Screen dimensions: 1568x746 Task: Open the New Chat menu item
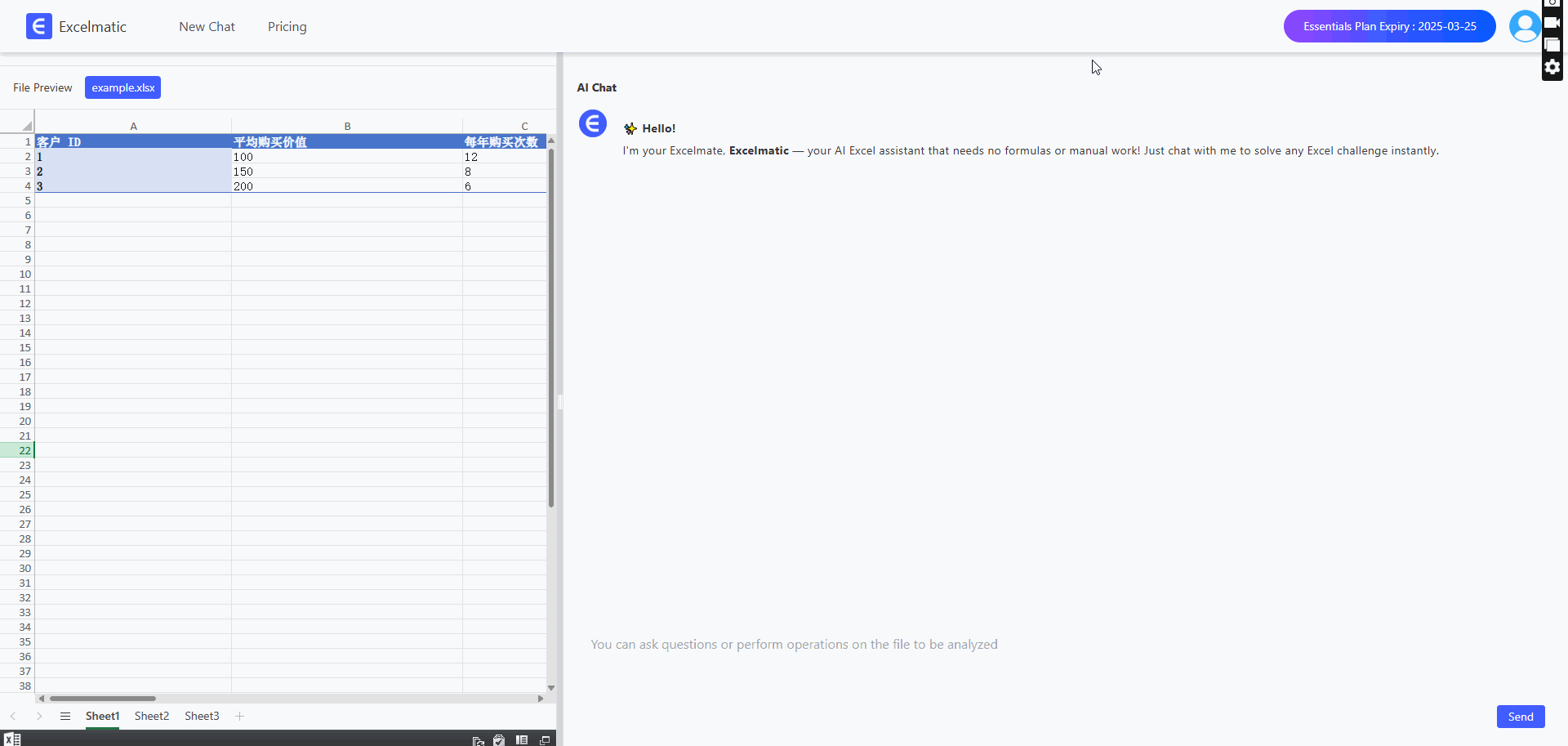tap(207, 27)
